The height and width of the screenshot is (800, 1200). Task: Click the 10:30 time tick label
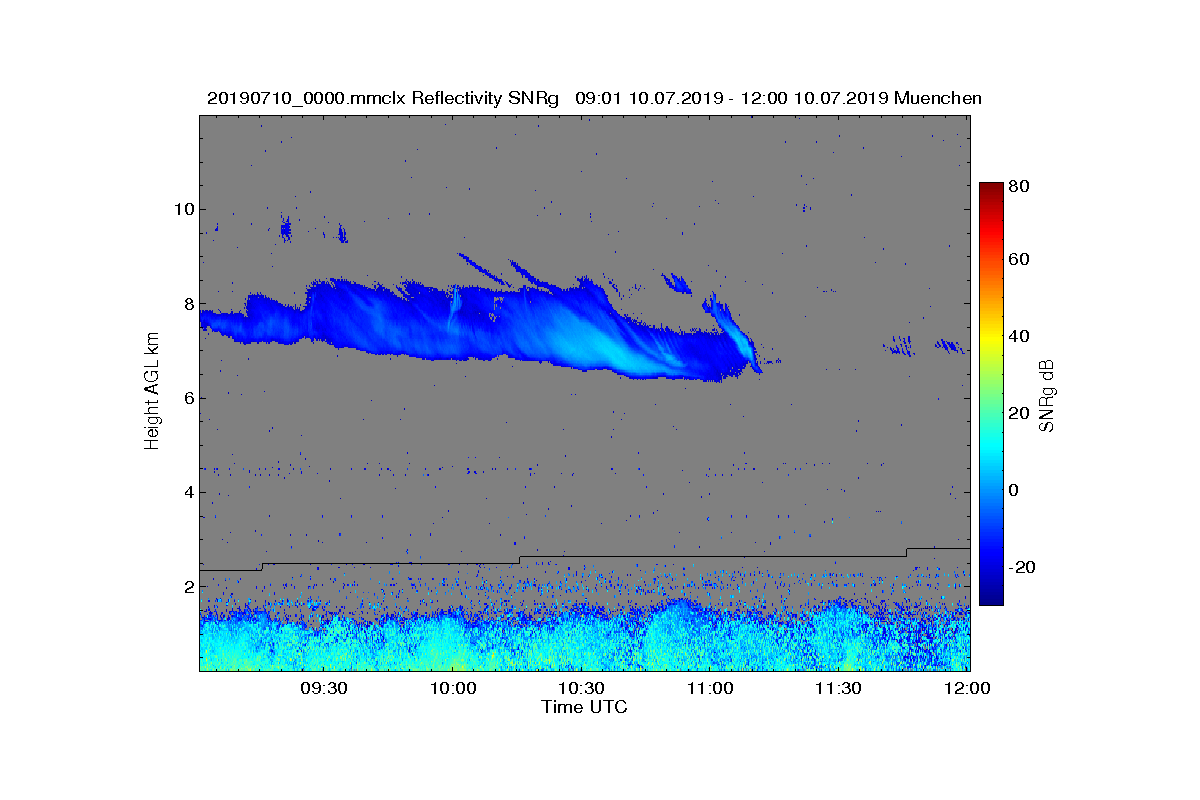pyautogui.click(x=581, y=688)
